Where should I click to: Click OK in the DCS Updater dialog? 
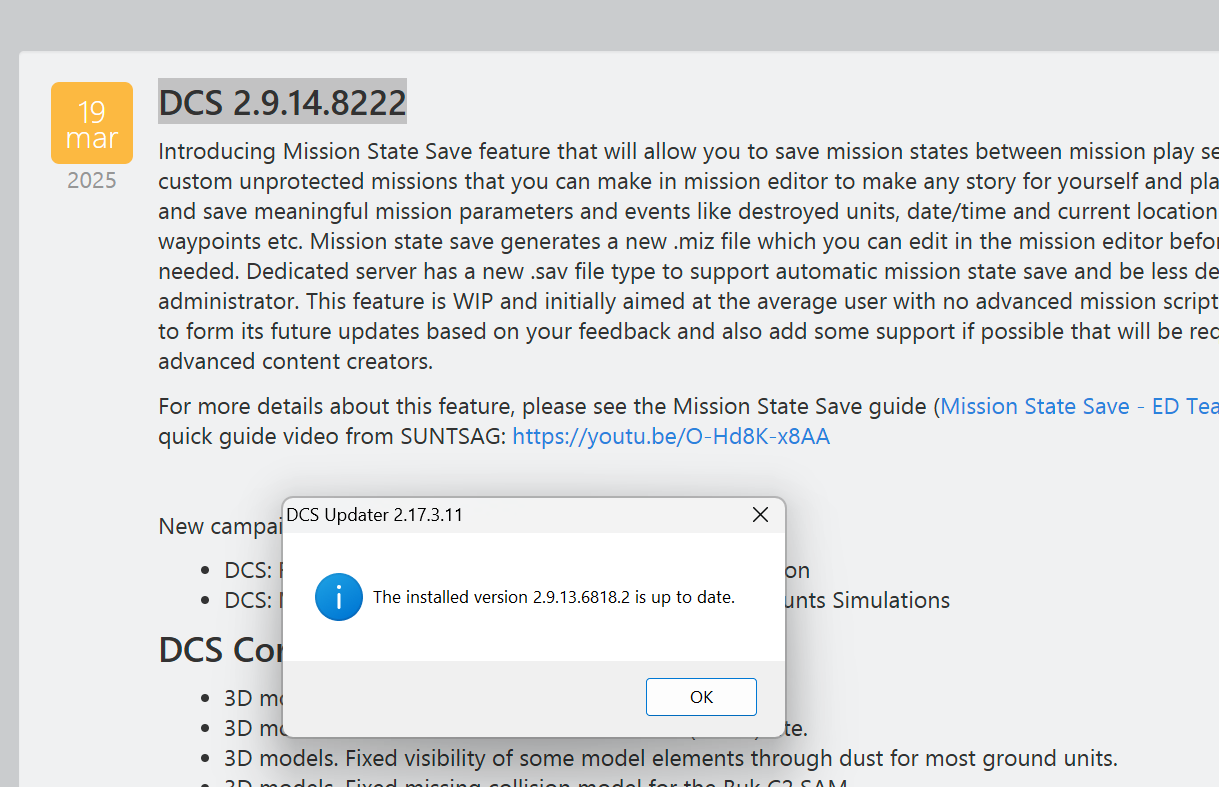click(x=701, y=697)
